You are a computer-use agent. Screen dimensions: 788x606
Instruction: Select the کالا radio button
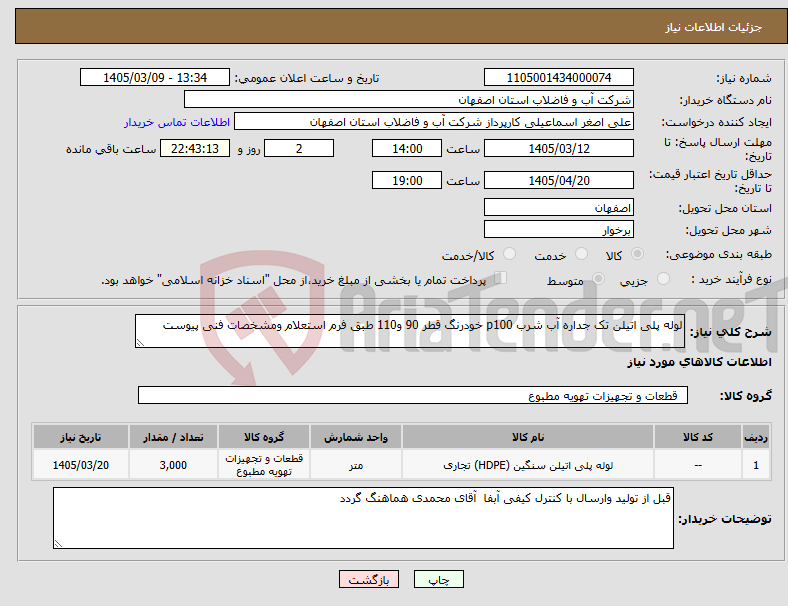click(637, 254)
